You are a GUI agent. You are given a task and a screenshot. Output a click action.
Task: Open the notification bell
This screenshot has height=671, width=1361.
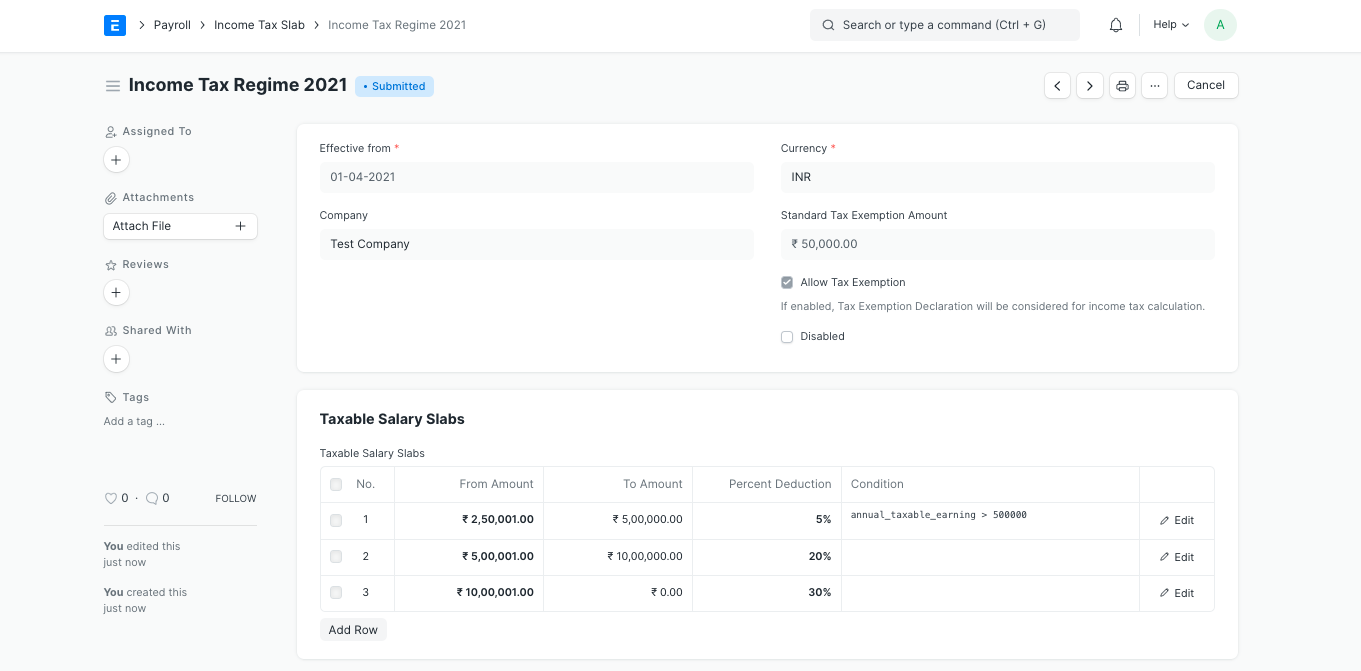[1115, 25]
